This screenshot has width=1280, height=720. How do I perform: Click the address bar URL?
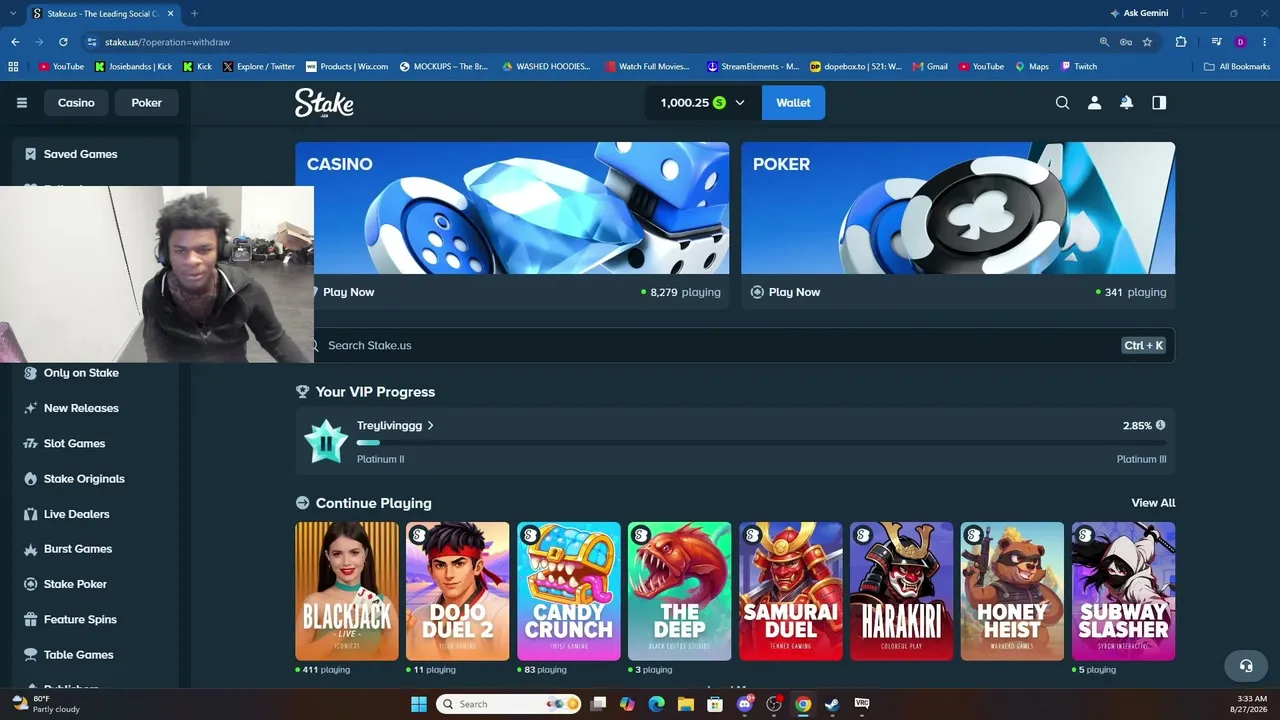click(x=168, y=42)
